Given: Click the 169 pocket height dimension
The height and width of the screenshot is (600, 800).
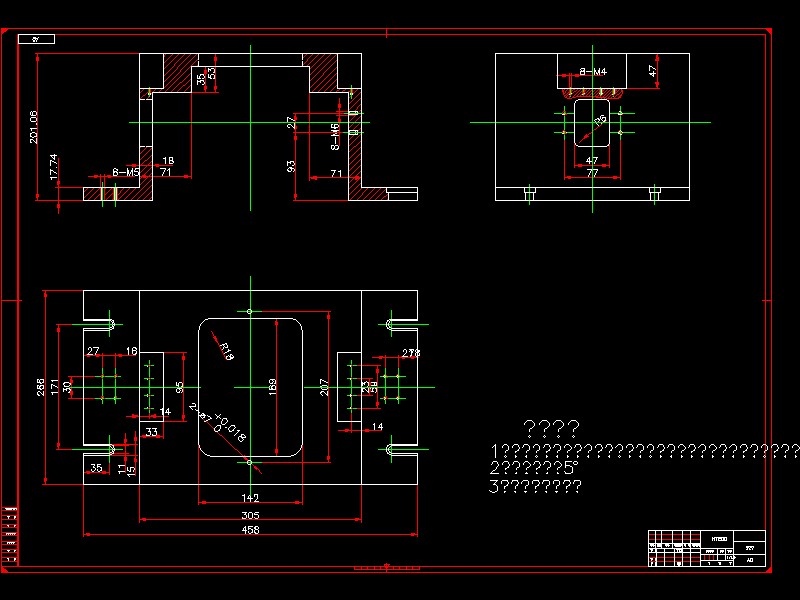Looking at the screenshot, I should click(272, 387).
